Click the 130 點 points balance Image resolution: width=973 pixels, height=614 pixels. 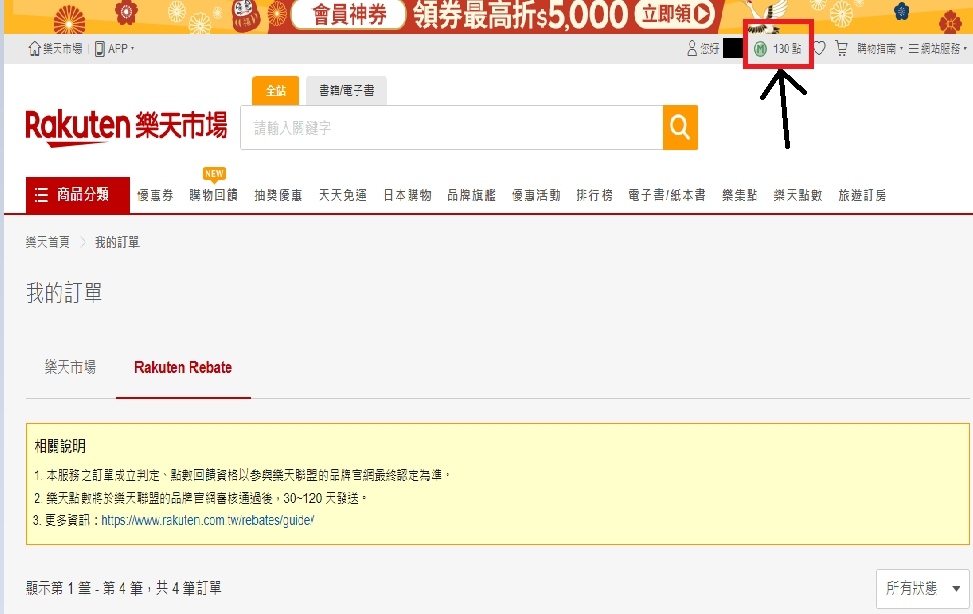[787, 48]
